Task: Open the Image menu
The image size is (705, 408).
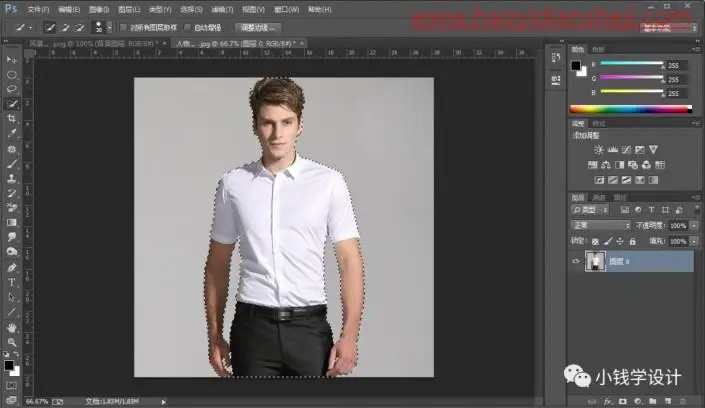Action: (99, 9)
